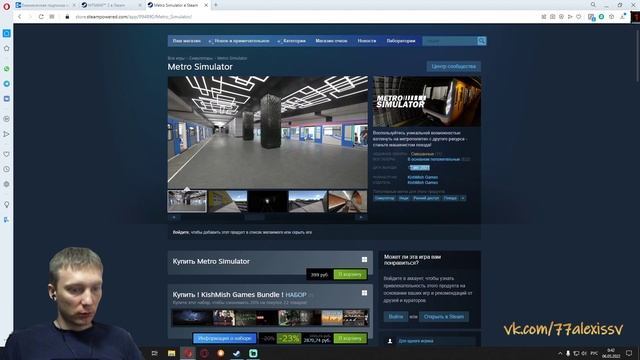This screenshot has width=640, height=360.
Task: Open the KishMish Games publisher link
Action: (x=422, y=182)
